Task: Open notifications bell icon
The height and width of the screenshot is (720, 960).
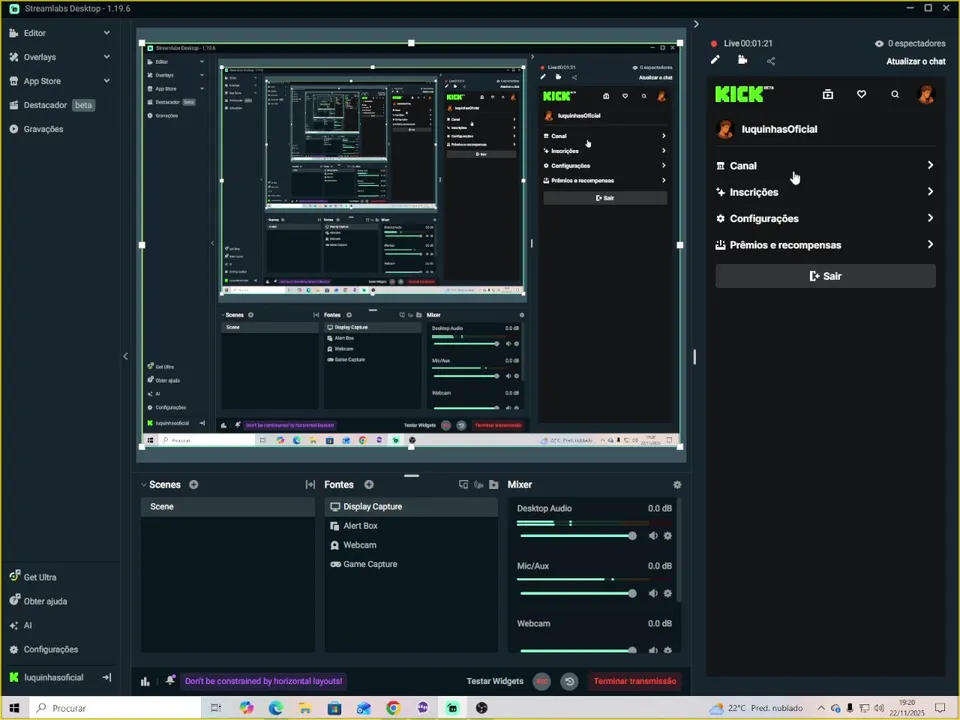Action: click(x=170, y=680)
